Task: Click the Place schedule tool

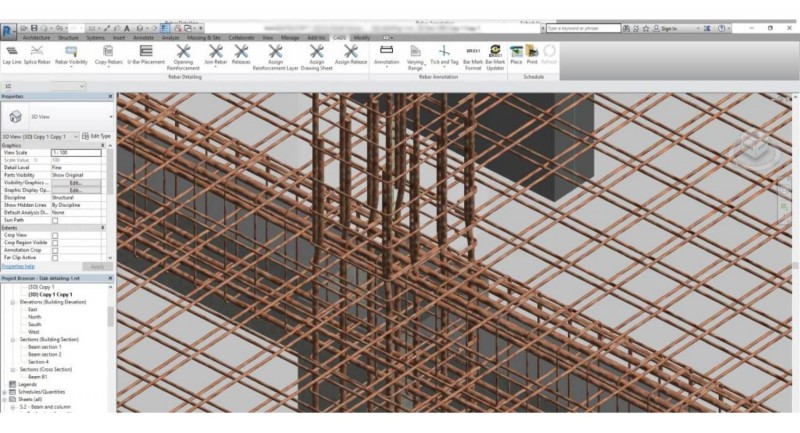Action: tap(516, 55)
